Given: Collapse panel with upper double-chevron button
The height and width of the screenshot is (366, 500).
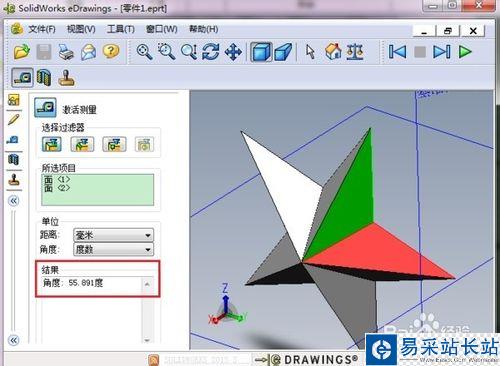Looking at the screenshot, I should (x=14, y=201).
